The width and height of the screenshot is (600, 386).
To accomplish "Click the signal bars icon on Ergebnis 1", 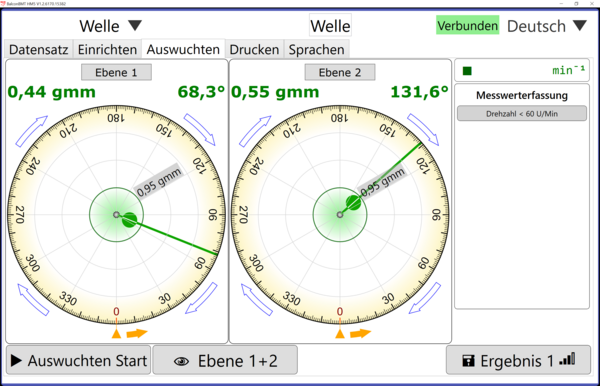I will coord(567,359).
